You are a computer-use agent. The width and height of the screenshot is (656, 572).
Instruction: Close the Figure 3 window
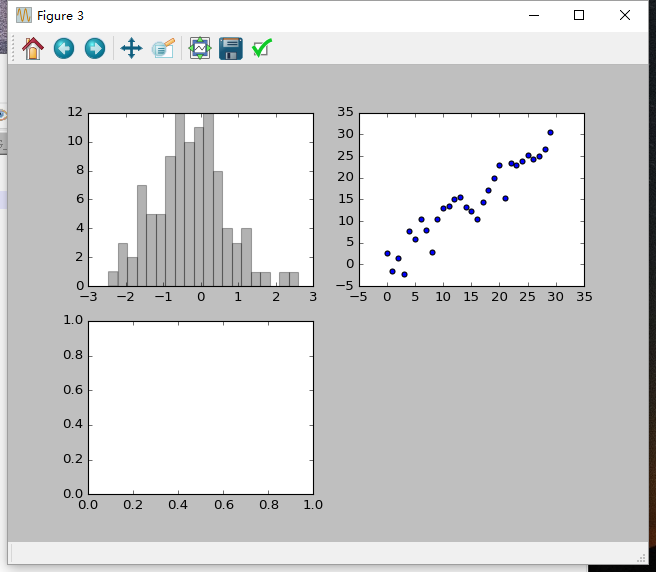pos(625,15)
